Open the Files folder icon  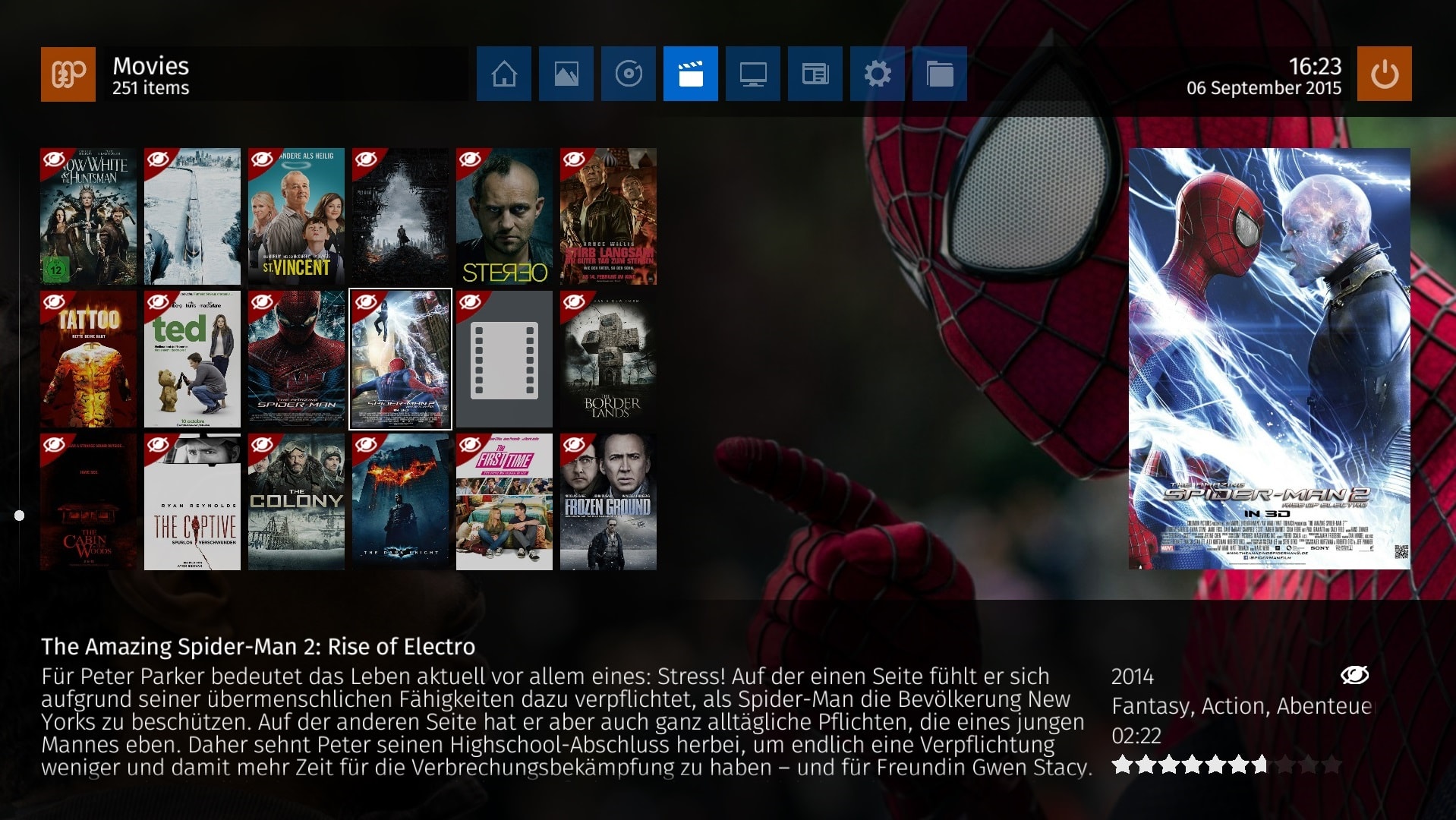pos(940,74)
